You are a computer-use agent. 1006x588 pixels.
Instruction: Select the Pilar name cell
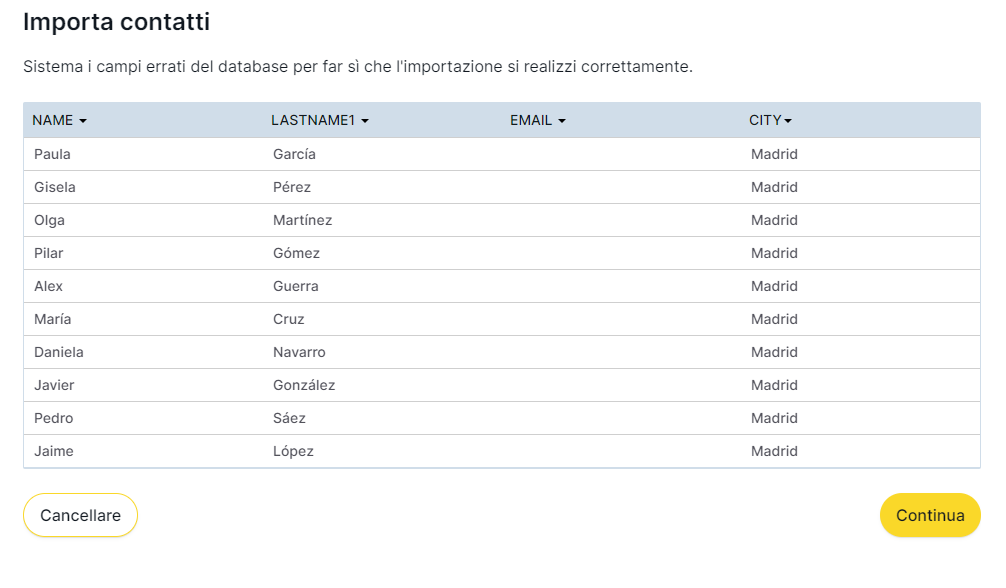coord(49,253)
